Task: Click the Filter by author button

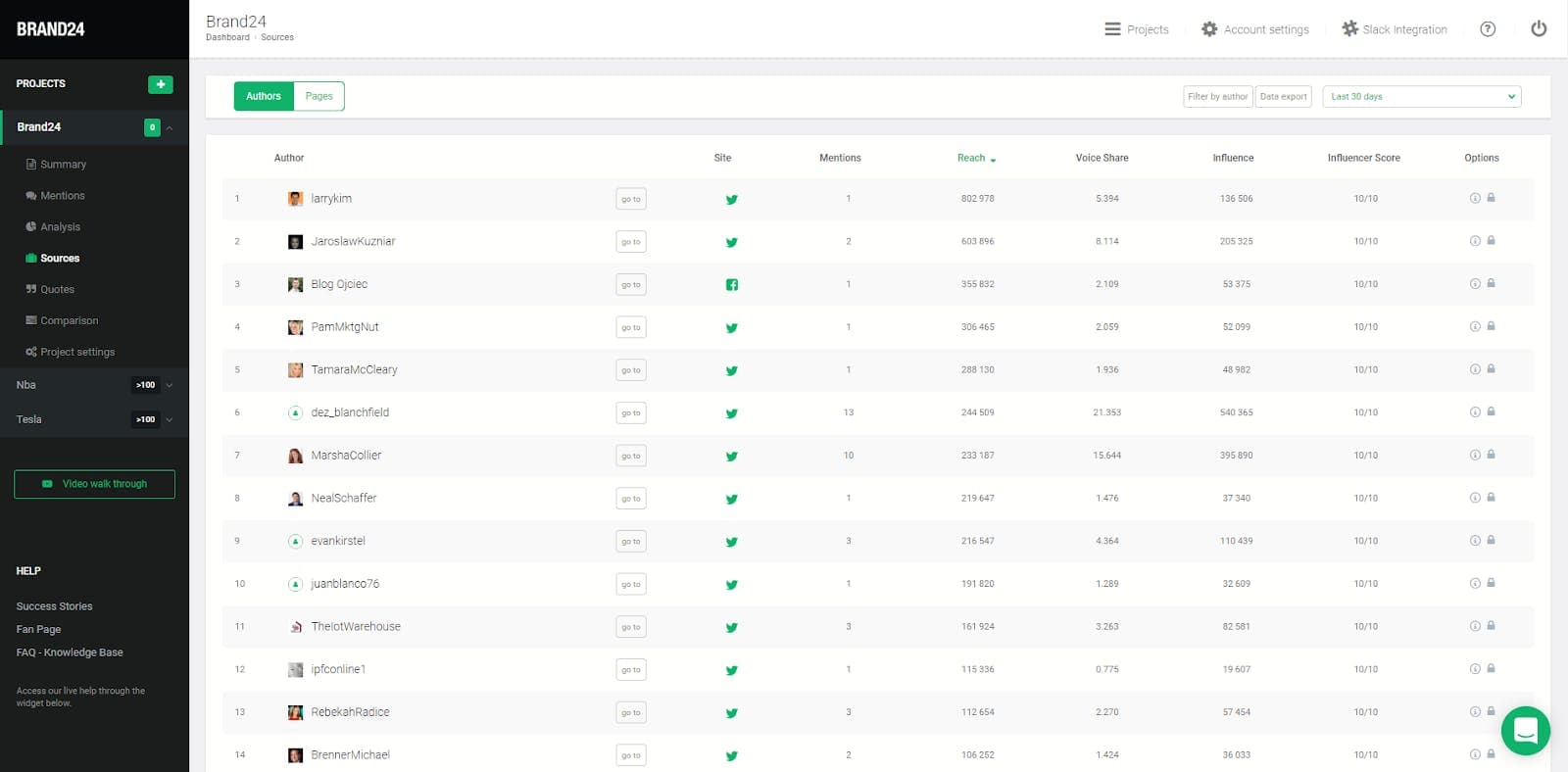Action: (1218, 97)
